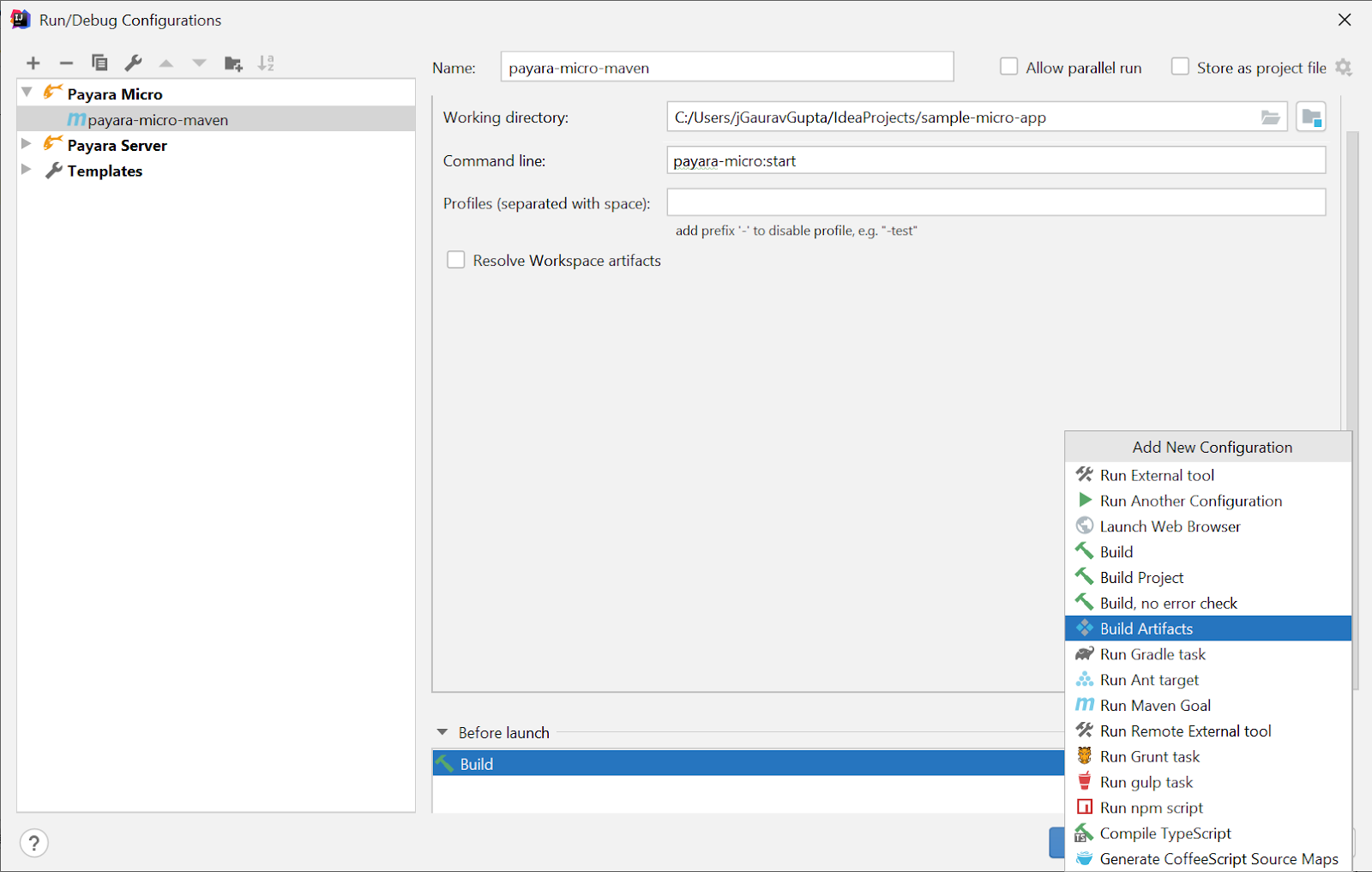
Task: Close the Run/Debug Configurations dialog
Action: [1345, 20]
